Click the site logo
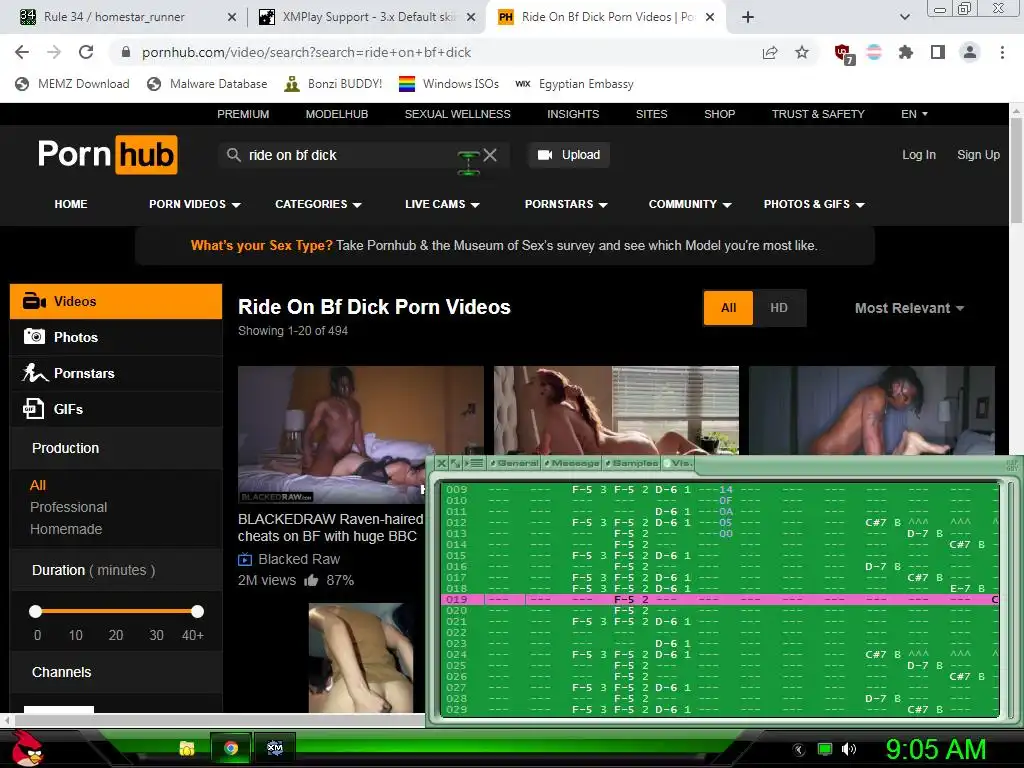Image resolution: width=1024 pixels, height=768 pixels. 108,154
